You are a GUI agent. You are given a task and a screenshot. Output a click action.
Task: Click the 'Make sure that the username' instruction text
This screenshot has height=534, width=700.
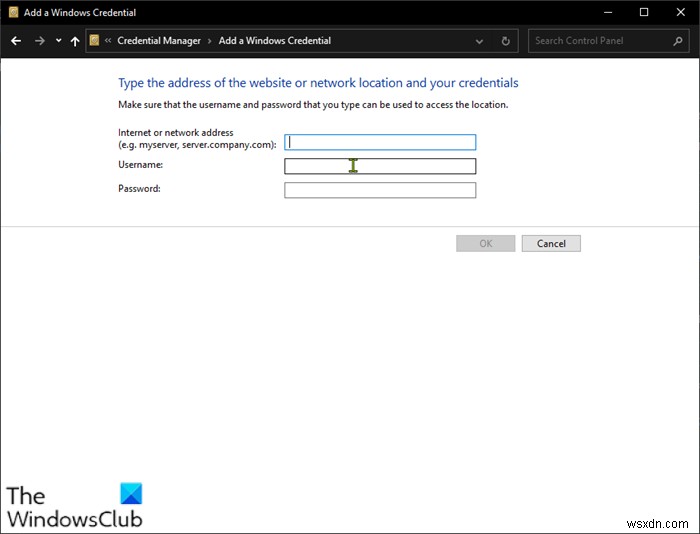(313, 105)
